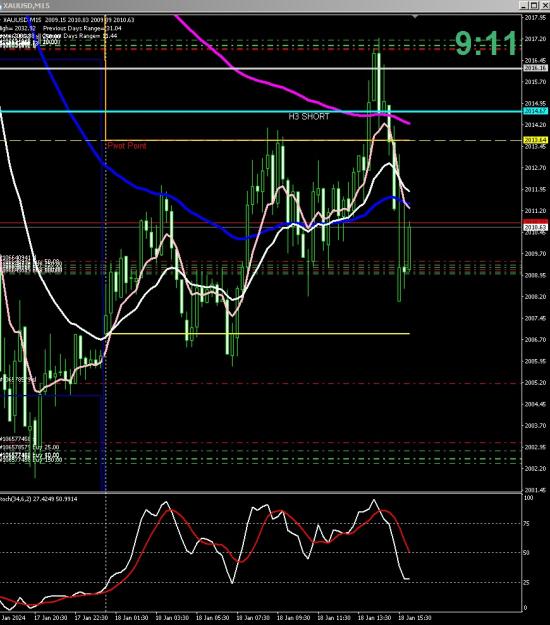Minimize the XAUUSD,M15 chart window
550x625 pixels.
pos(525,5)
